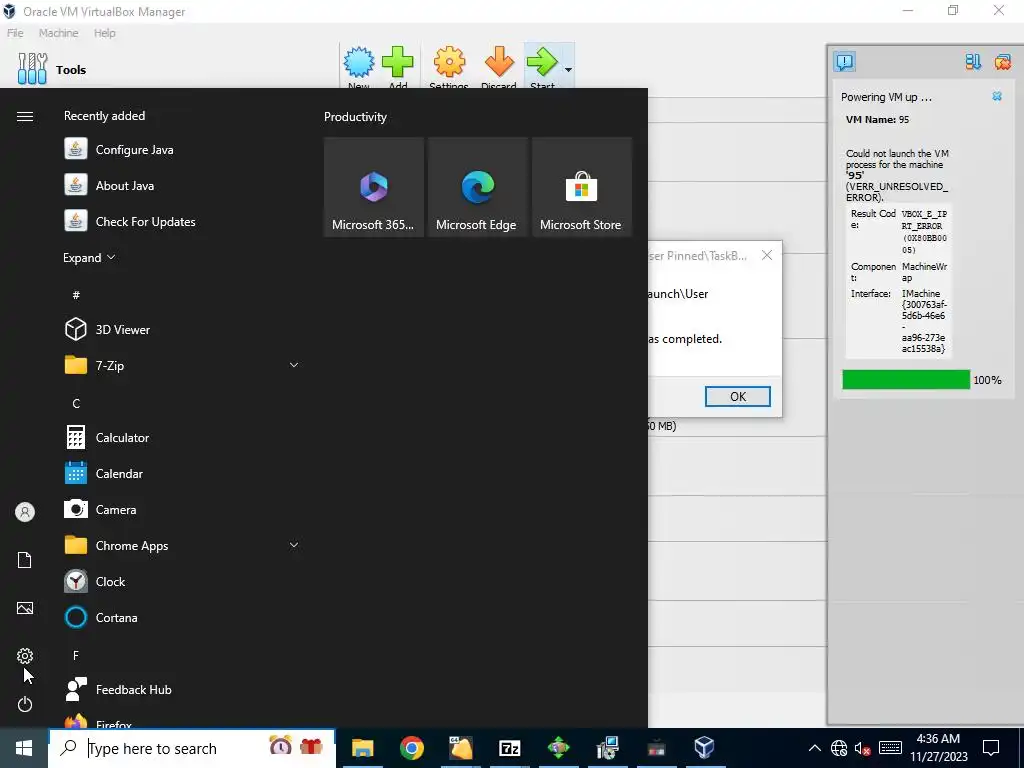Click the F letter header
Viewport: 1024px width, 768px height.
click(76, 655)
